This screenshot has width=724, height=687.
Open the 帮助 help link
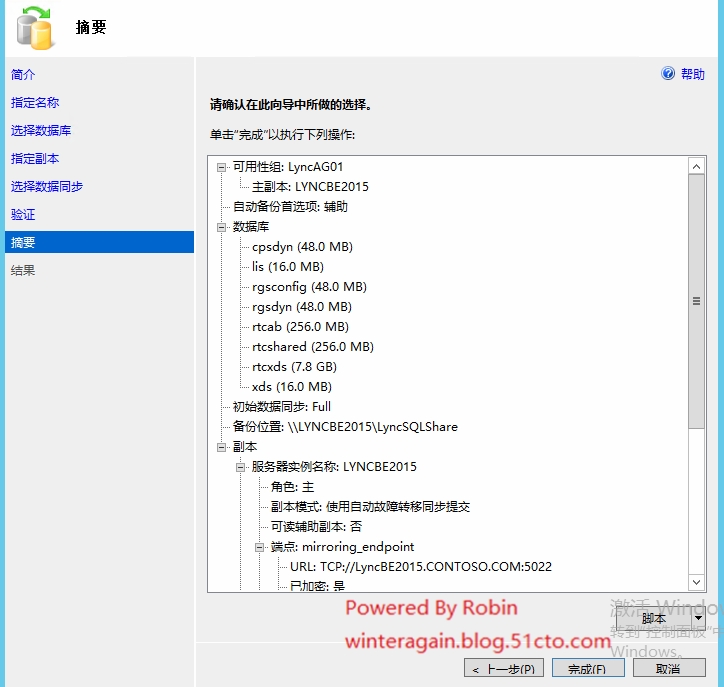[x=693, y=74]
